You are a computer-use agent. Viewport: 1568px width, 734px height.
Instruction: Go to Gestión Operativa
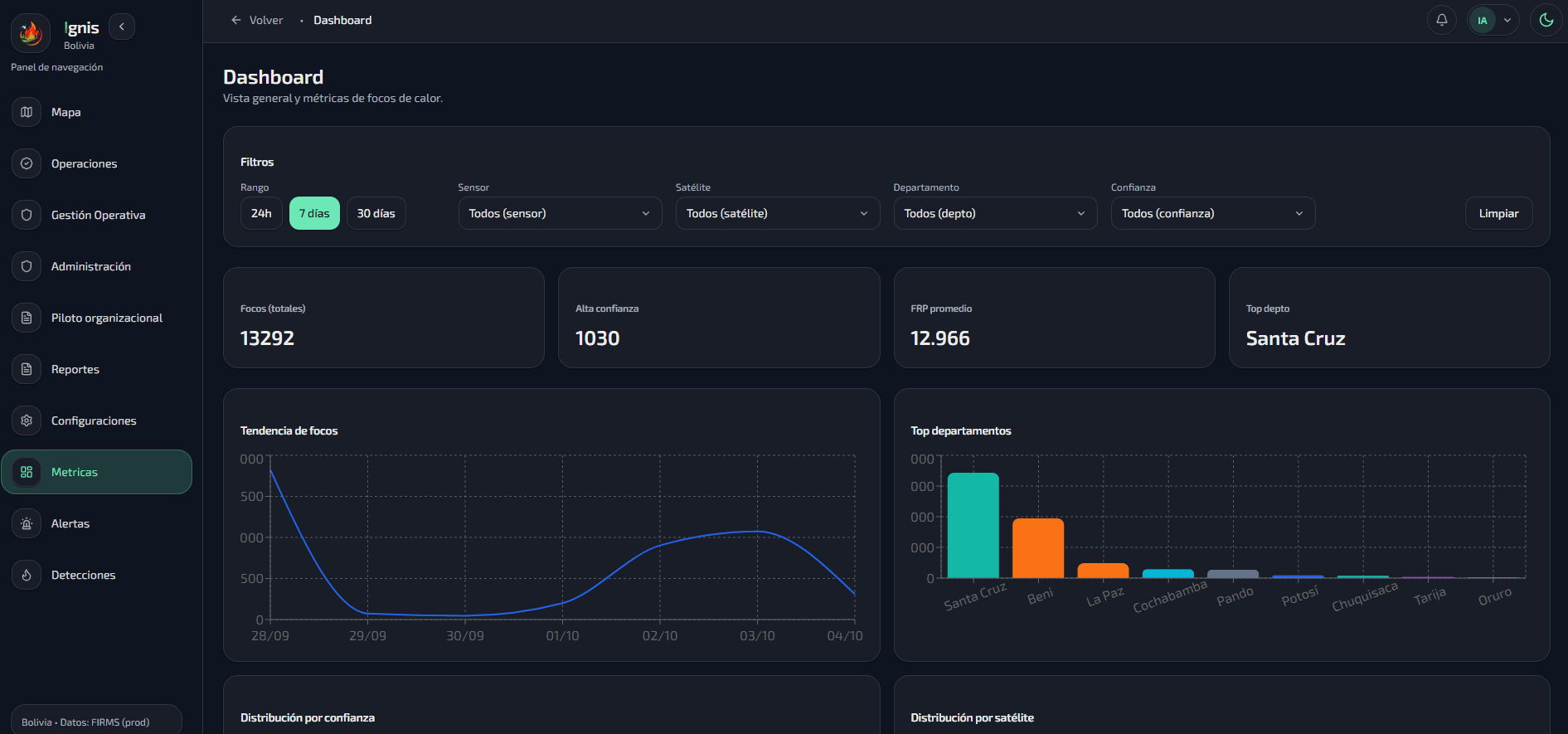[99, 215]
